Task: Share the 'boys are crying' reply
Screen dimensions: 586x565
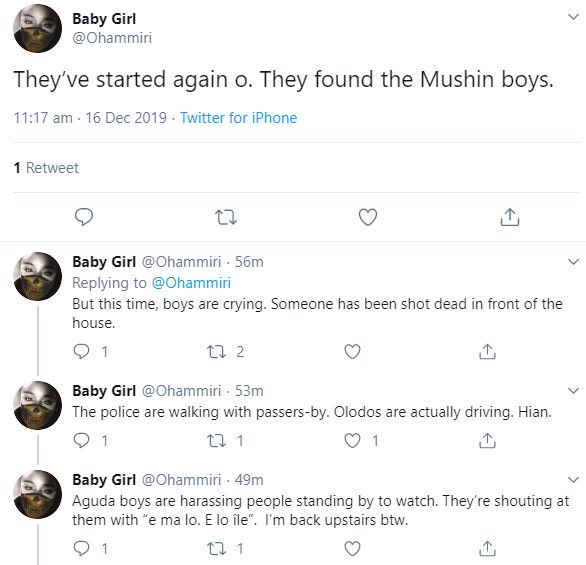Action: 487,352
